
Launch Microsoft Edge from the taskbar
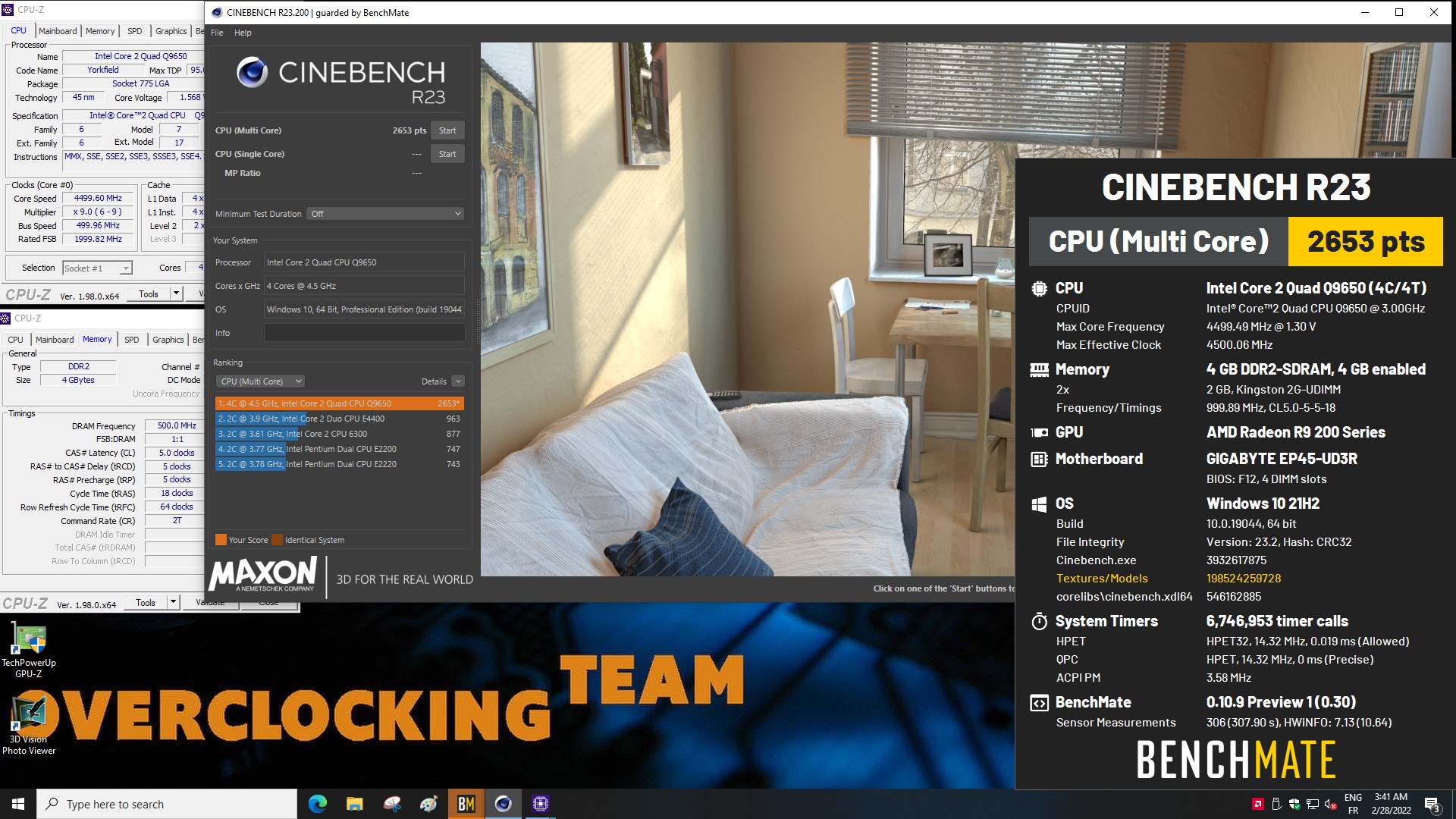point(318,804)
